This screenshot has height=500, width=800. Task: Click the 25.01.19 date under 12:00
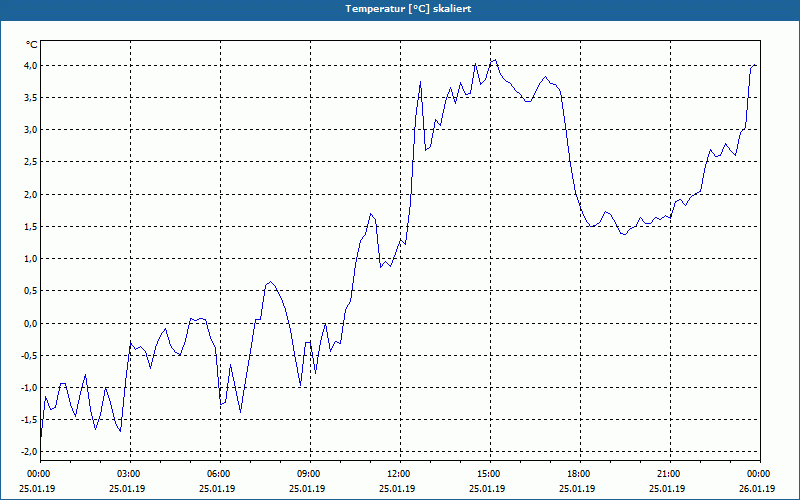[x=397, y=488]
